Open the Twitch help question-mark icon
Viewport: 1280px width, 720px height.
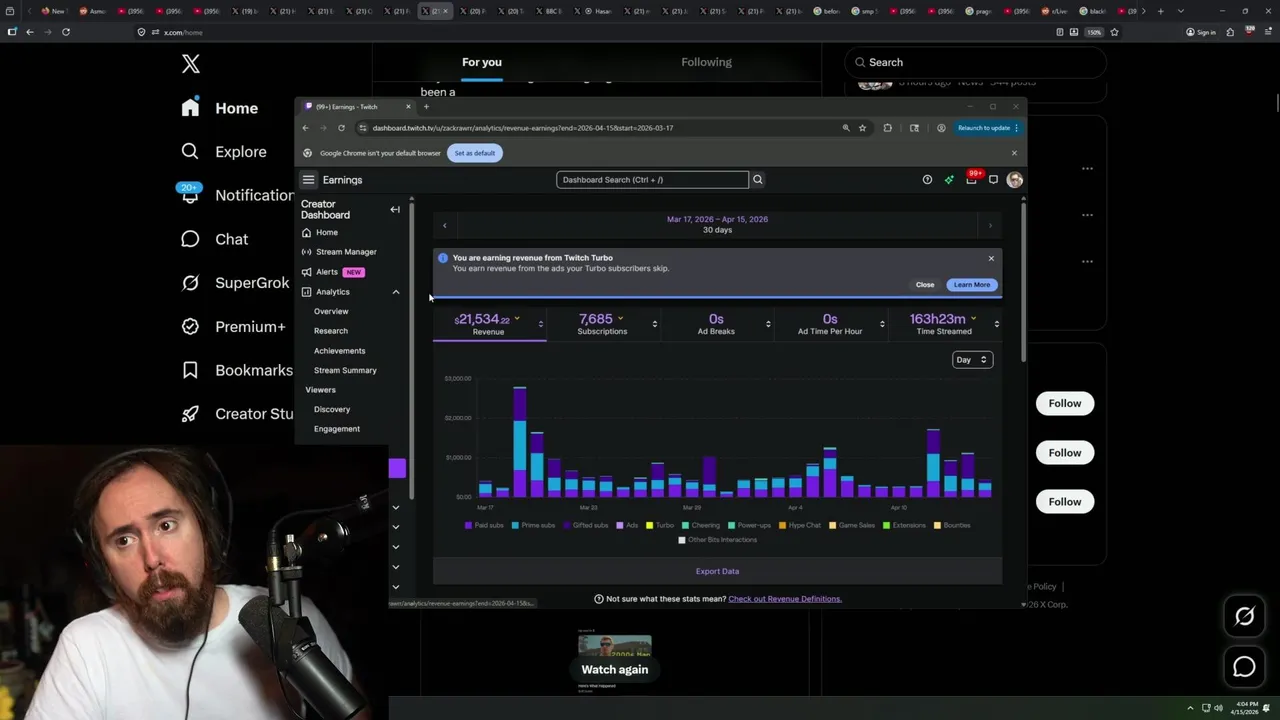927,180
